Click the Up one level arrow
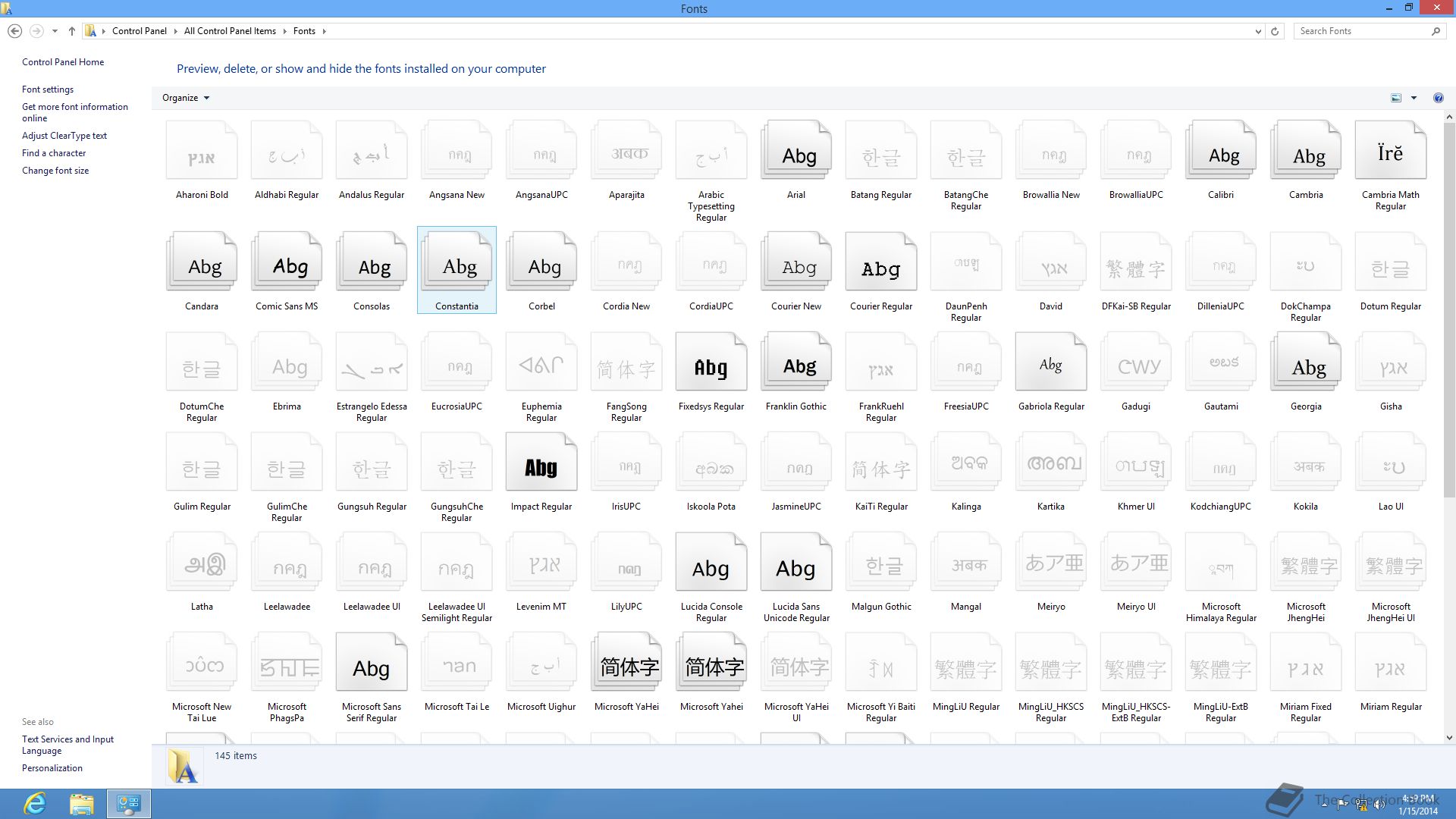 (x=72, y=31)
